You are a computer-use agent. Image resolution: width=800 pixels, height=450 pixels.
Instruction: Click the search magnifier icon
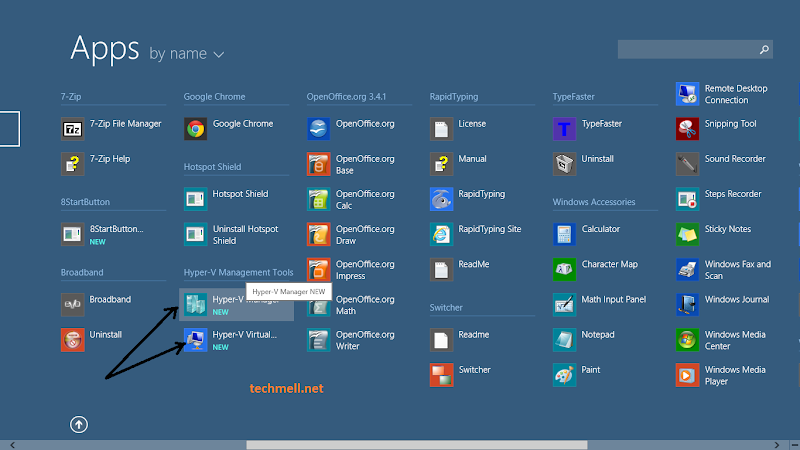click(x=764, y=49)
